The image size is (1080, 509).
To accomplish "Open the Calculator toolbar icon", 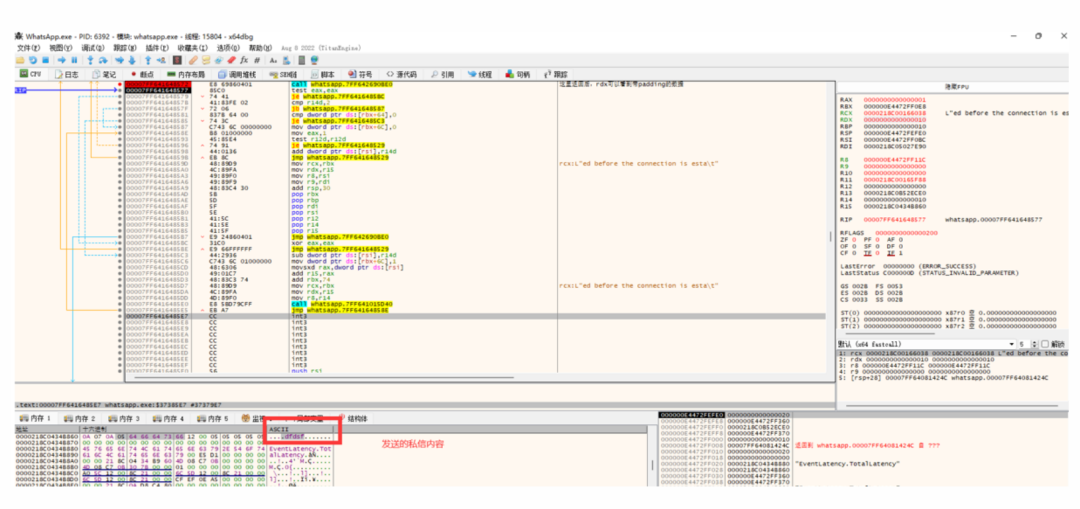I will point(302,60).
